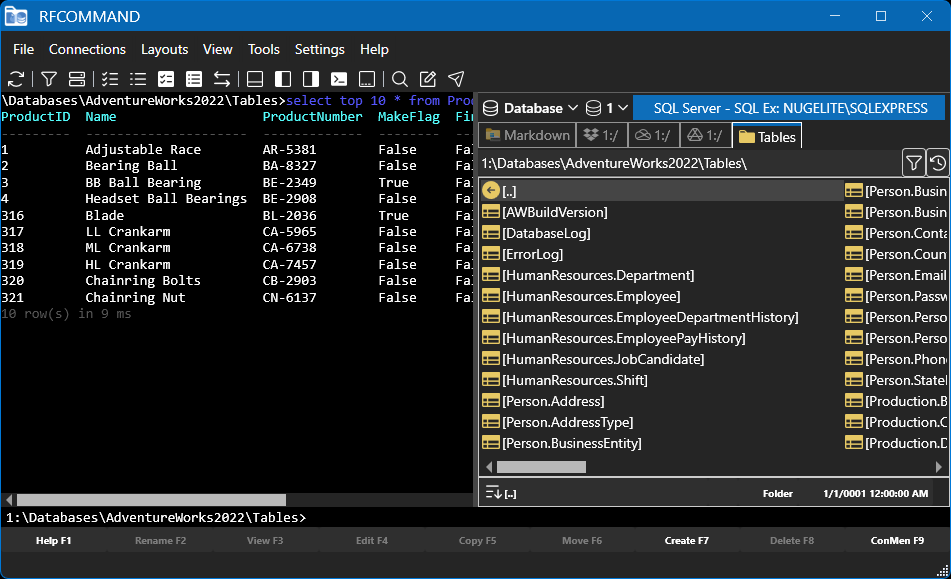The image size is (951, 579).
Task: Click the checklist outline icon in the toolbar
Action: pyautogui.click(x=110, y=79)
